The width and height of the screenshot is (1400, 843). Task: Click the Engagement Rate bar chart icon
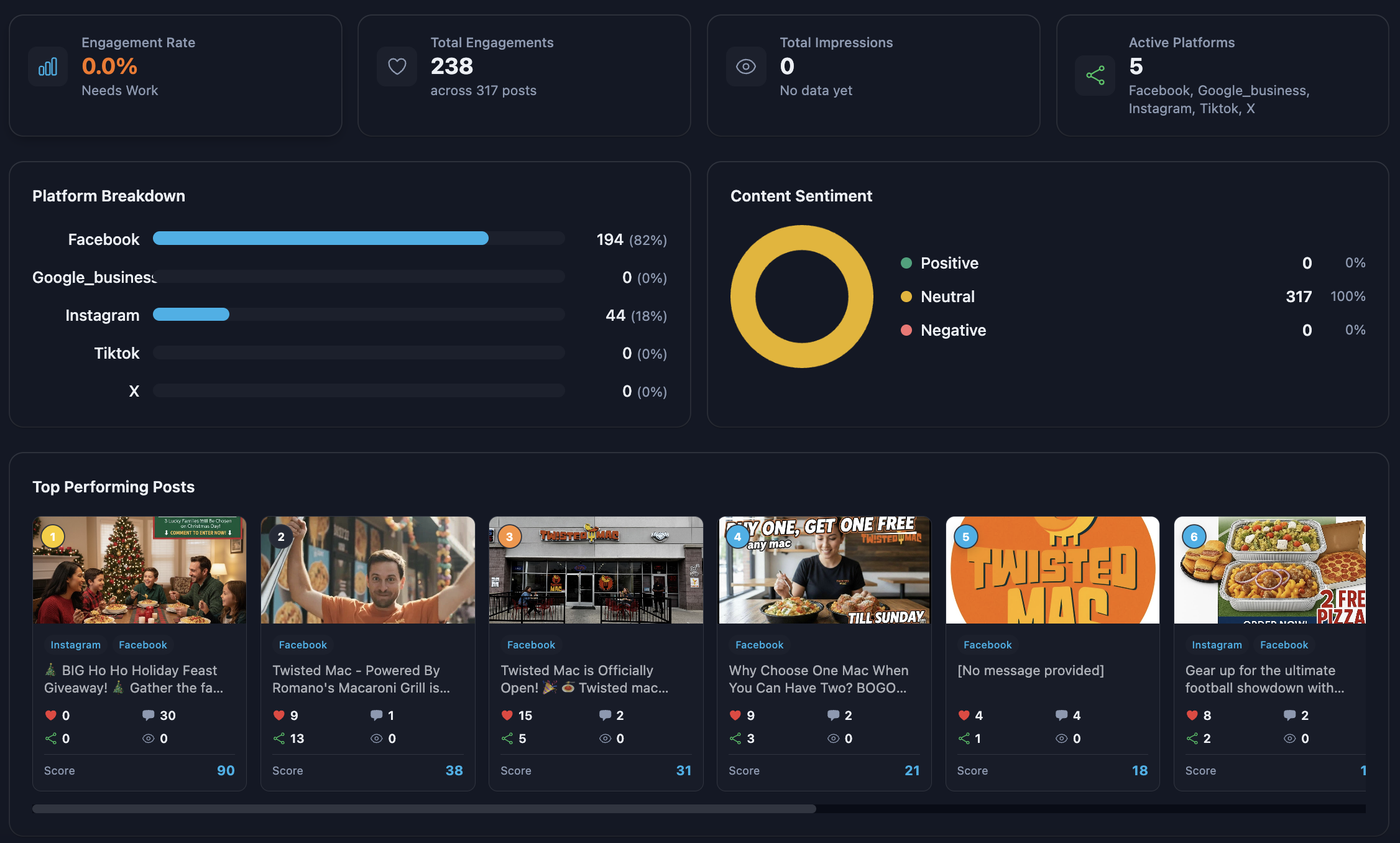pos(48,67)
